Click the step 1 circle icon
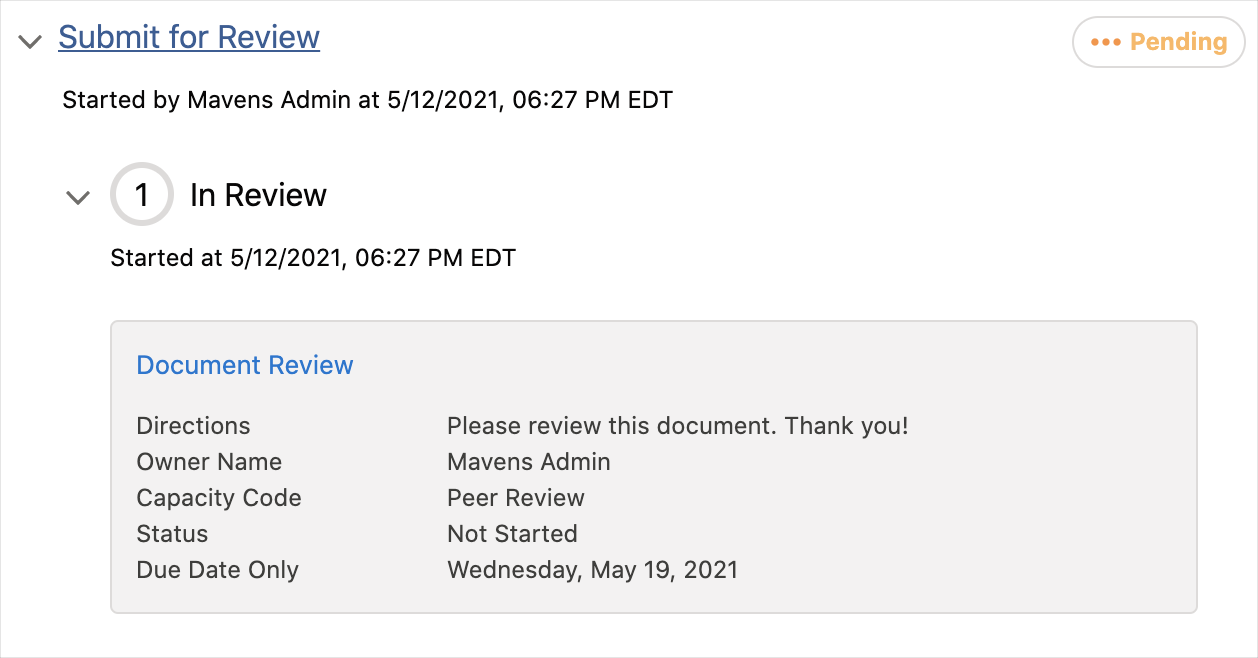 pyautogui.click(x=142, y=195)
